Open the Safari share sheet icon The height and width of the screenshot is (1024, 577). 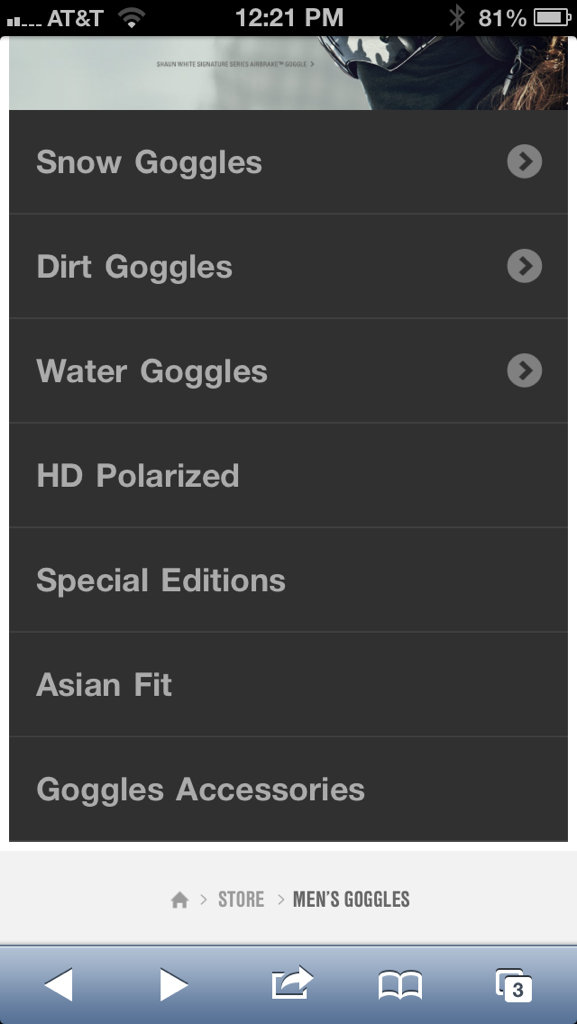point(292,983)
